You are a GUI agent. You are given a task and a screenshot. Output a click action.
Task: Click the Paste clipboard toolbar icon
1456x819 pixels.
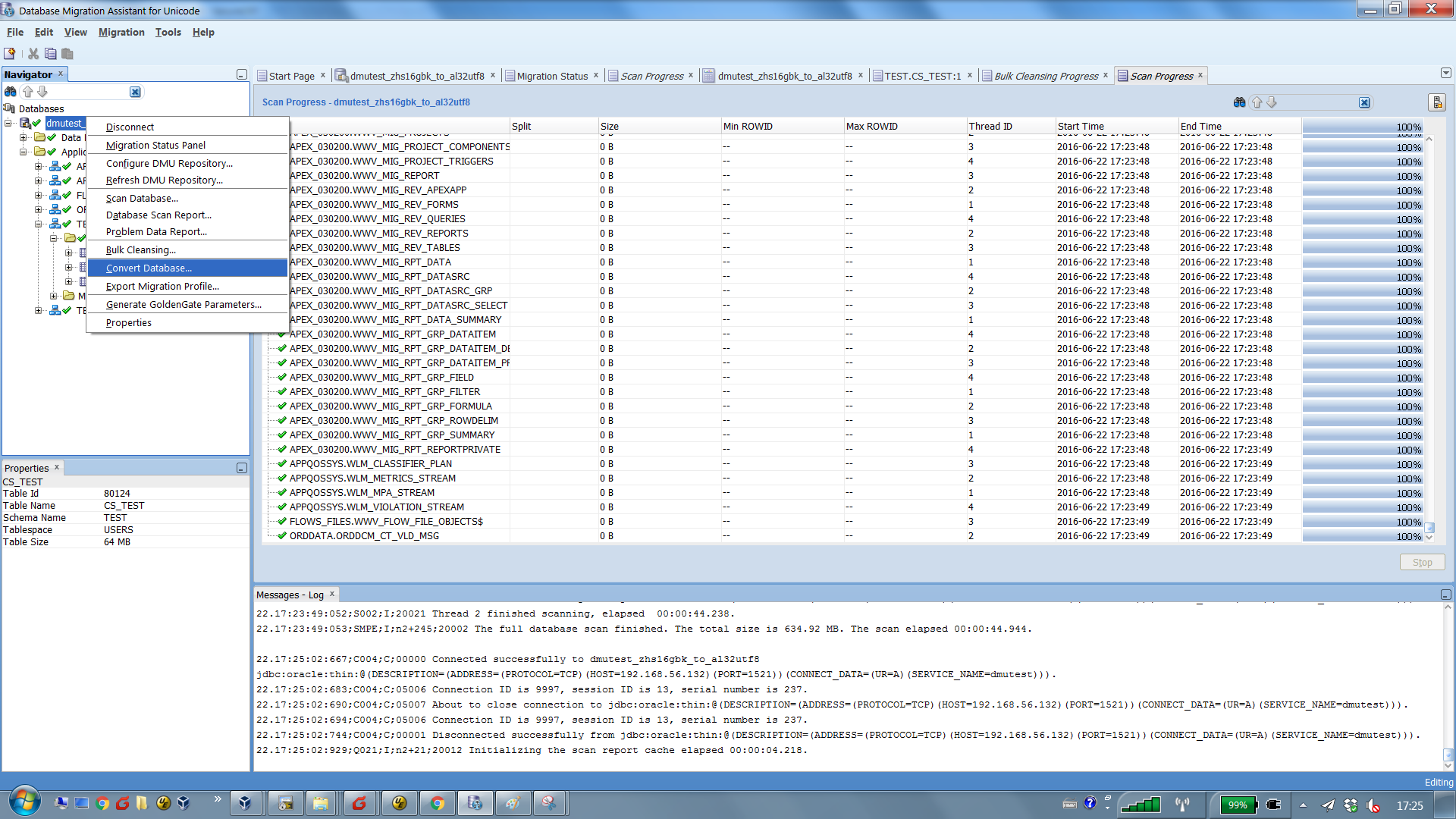click(x=67, y=54)
